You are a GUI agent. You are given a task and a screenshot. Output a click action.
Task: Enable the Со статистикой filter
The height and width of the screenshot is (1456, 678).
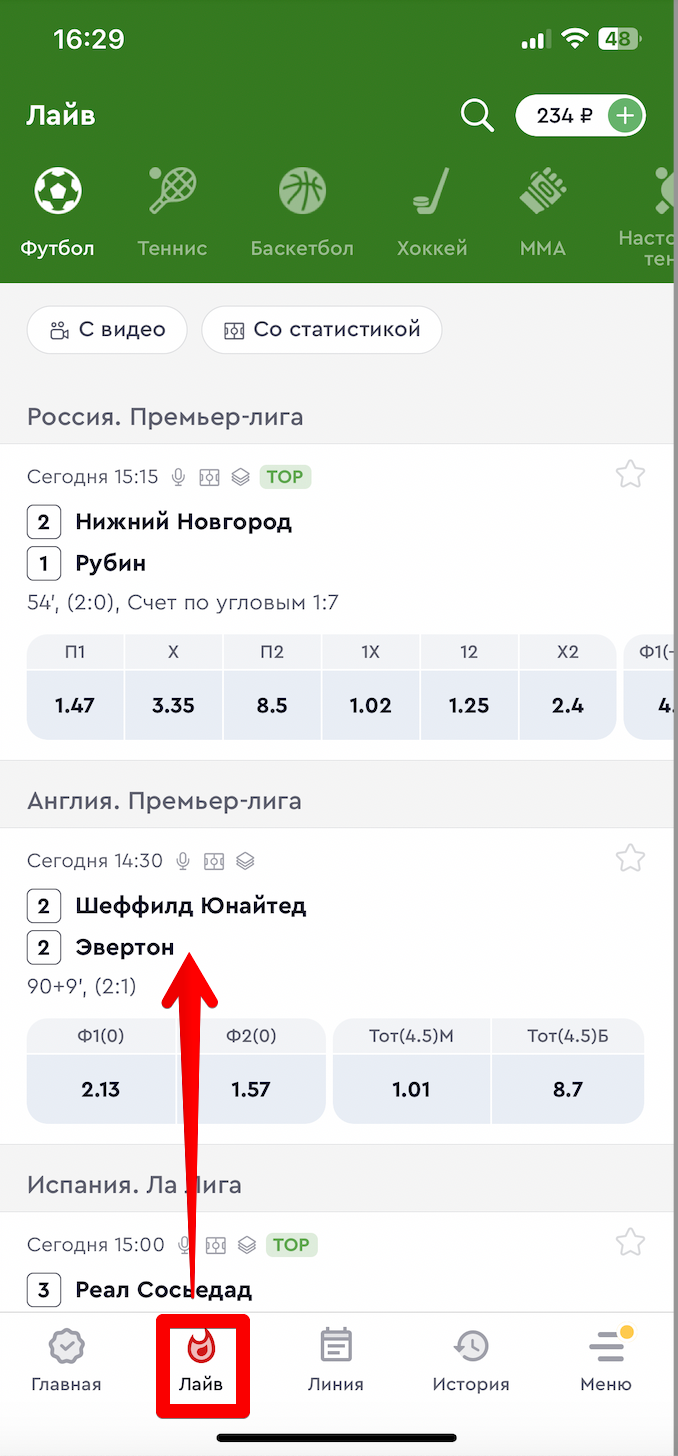pos(322,330)
